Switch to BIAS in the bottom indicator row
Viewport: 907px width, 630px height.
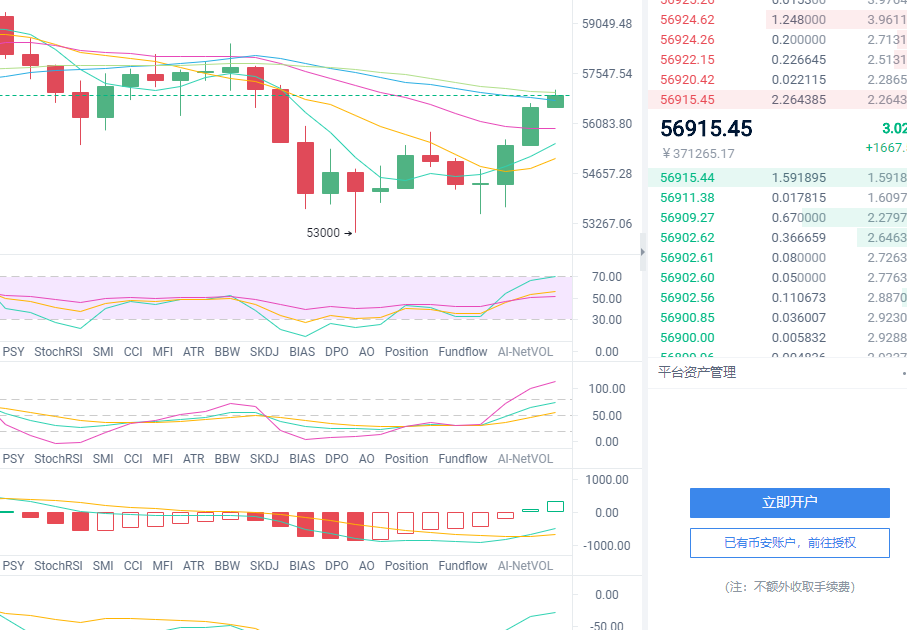302,566
